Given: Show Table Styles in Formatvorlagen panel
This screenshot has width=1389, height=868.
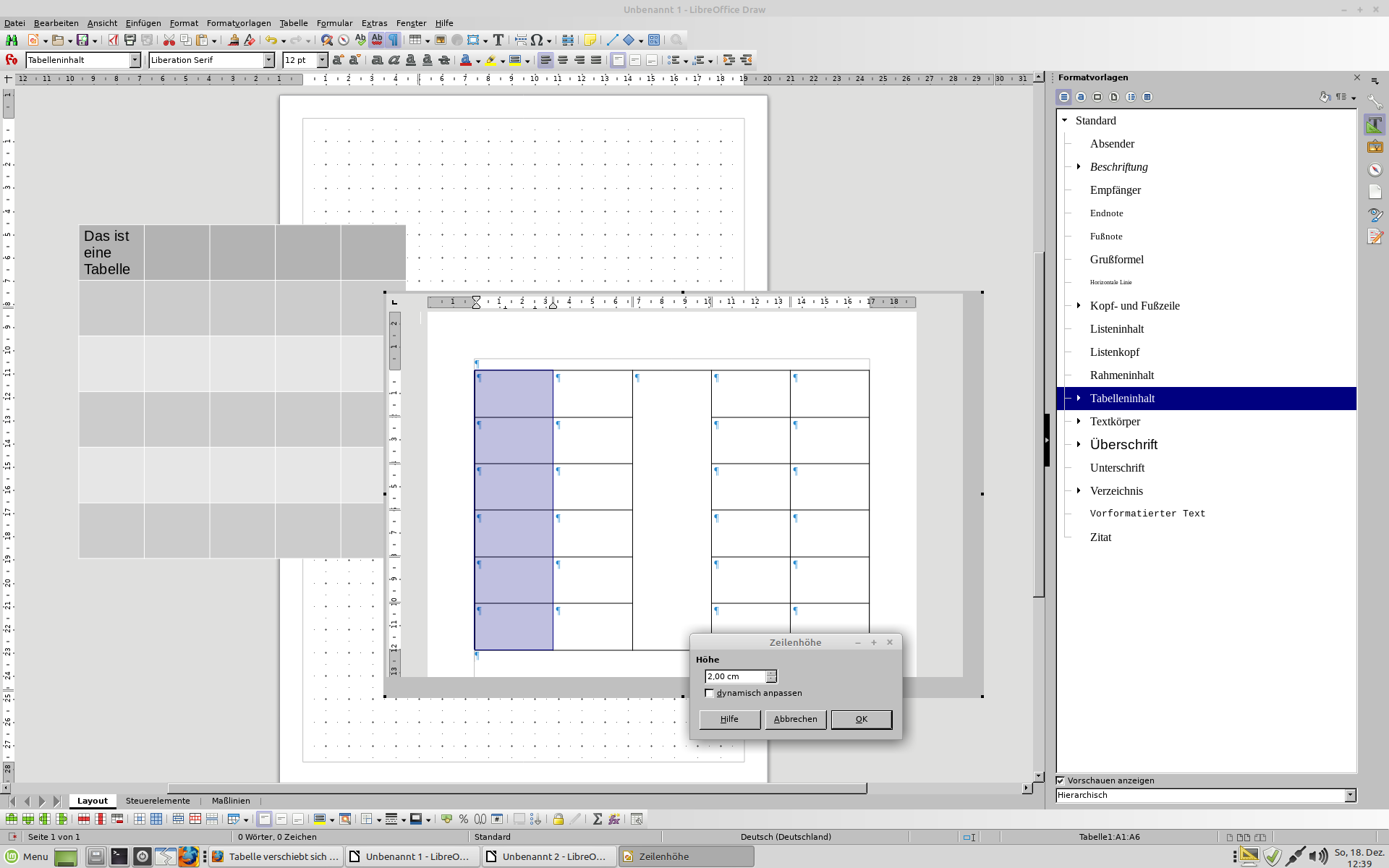Looking at the screenshot, I should pos(1147,97).
